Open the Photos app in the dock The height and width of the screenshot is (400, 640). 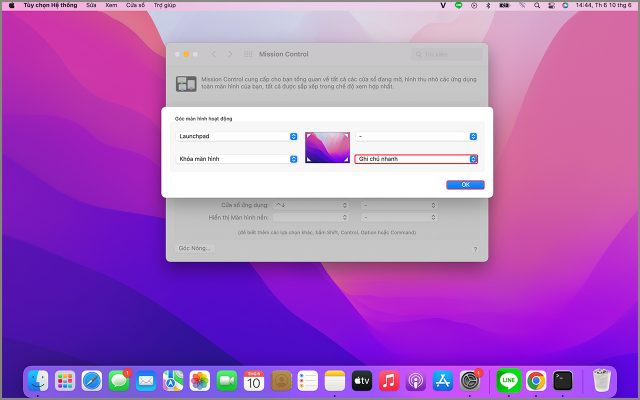(x=200, y=380)
